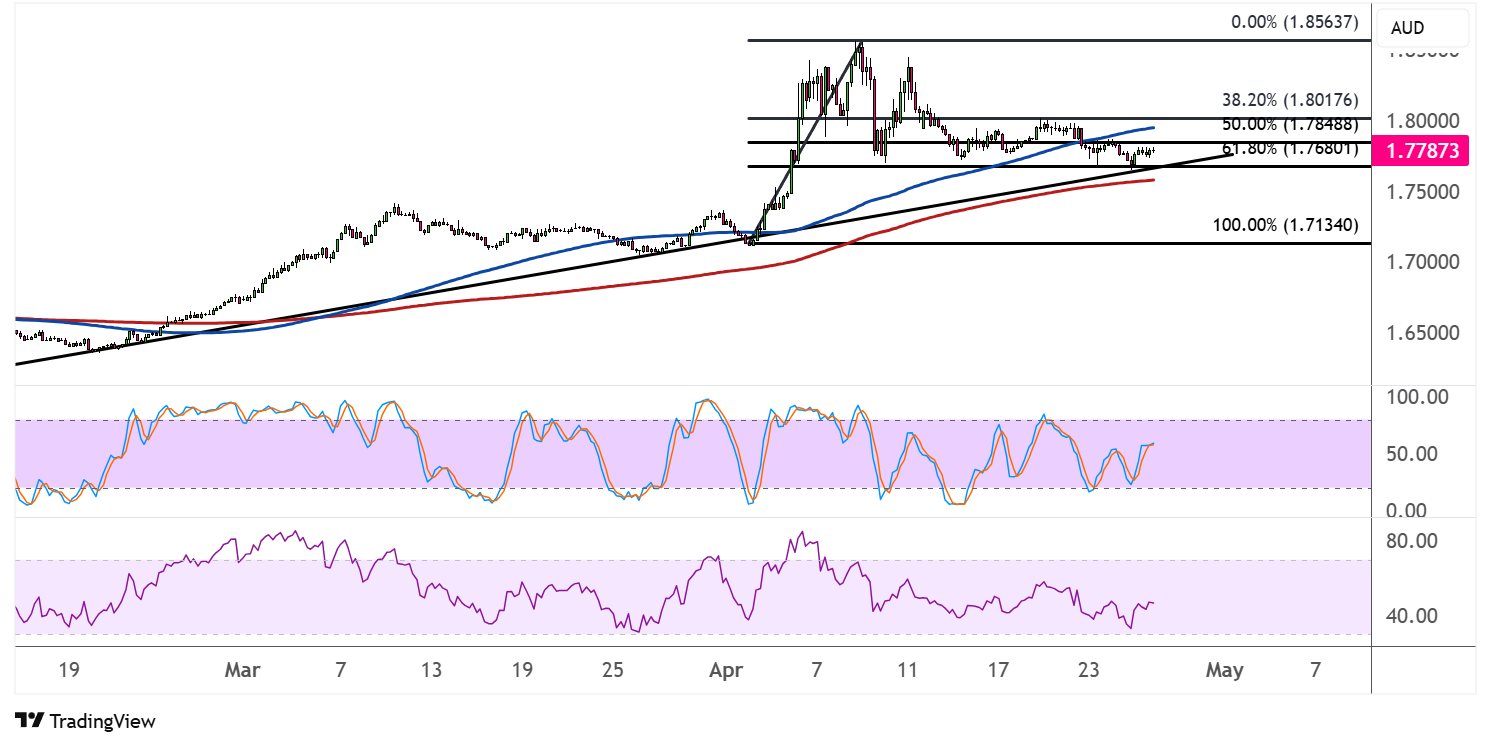Click the 80.00 RSI scale value

1414,541
